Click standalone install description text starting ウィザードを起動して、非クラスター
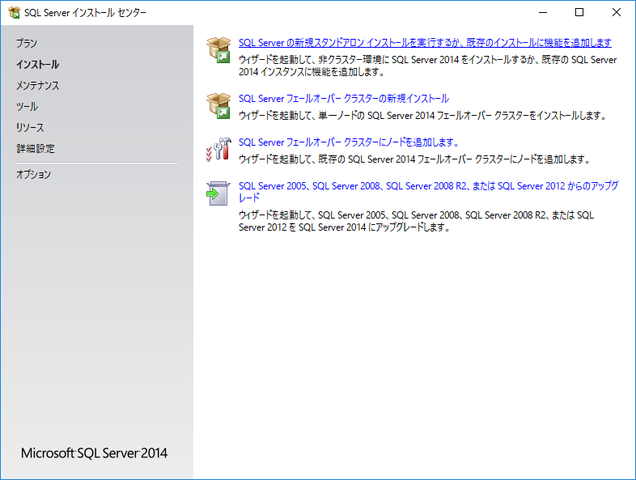636x480 pixels. [428, 66]
